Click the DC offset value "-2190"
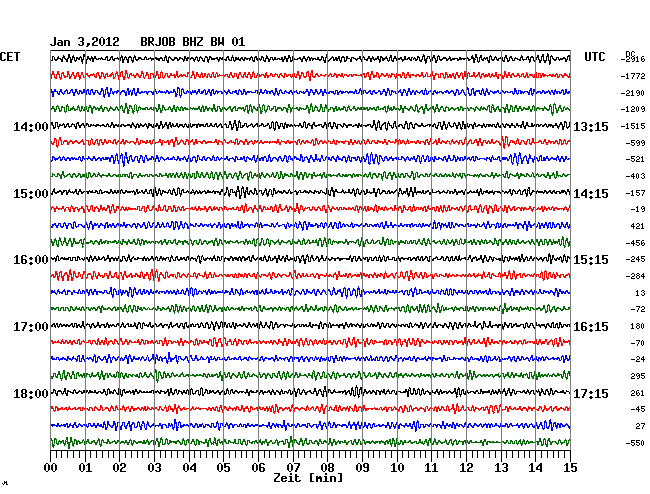 [x=633, y=93]
